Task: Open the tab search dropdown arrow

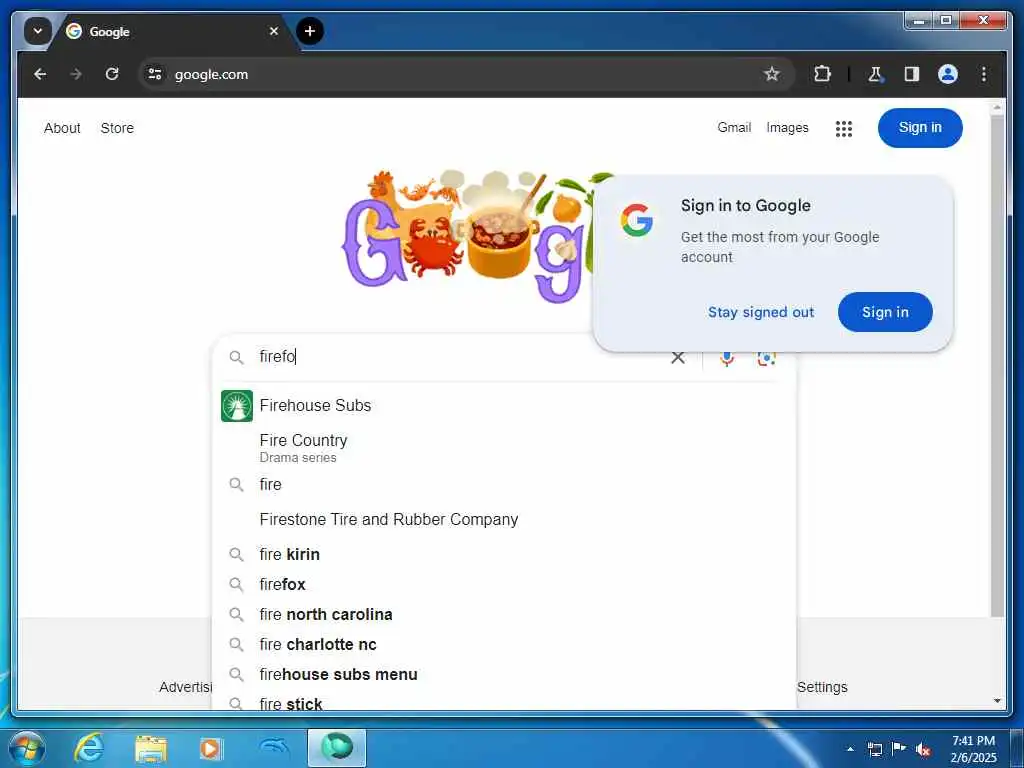Action: tap(38, 31)
